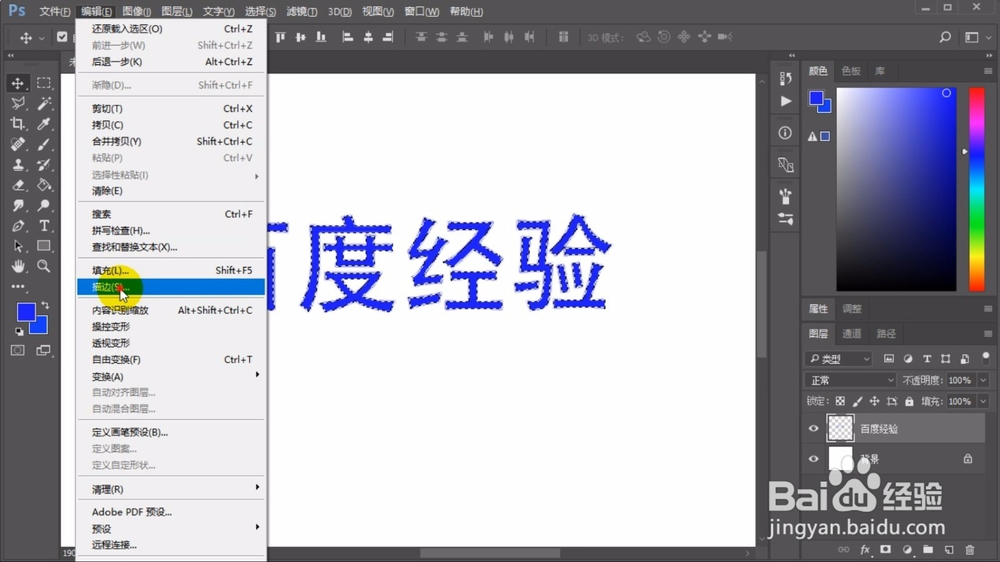
Task: Select the Crop tool
Action: tap(17, 124)
